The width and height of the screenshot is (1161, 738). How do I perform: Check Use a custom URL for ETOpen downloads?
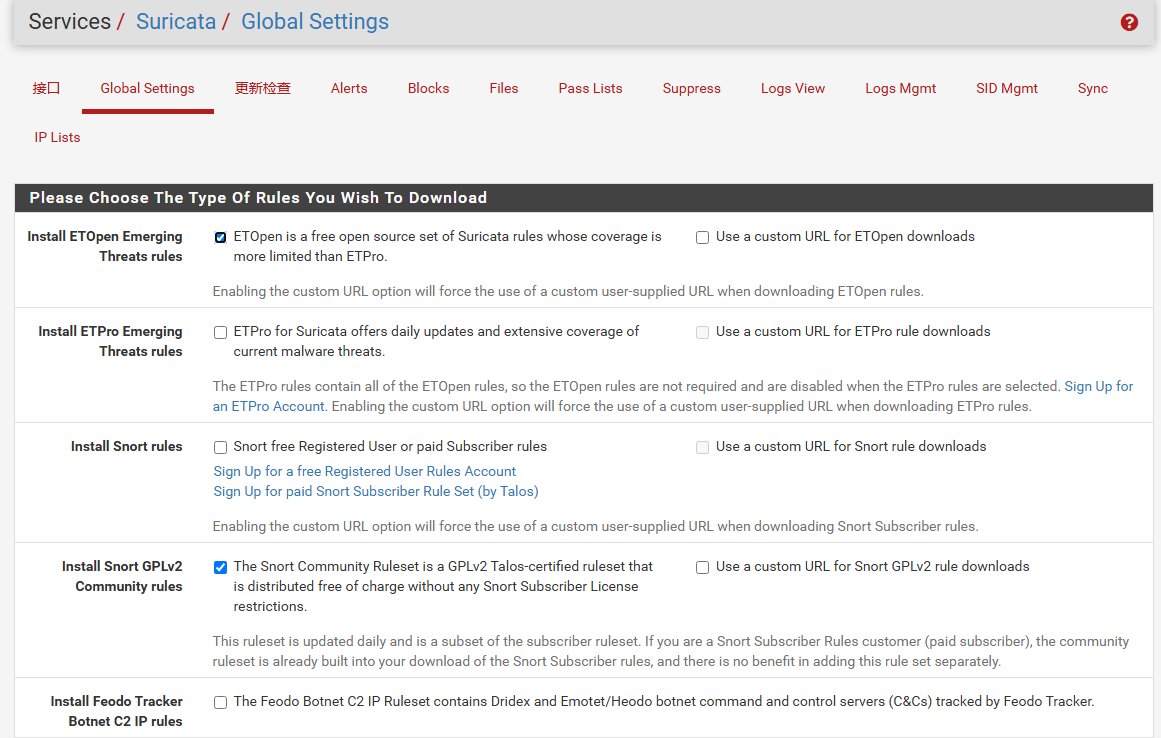[x=702, y=236]
